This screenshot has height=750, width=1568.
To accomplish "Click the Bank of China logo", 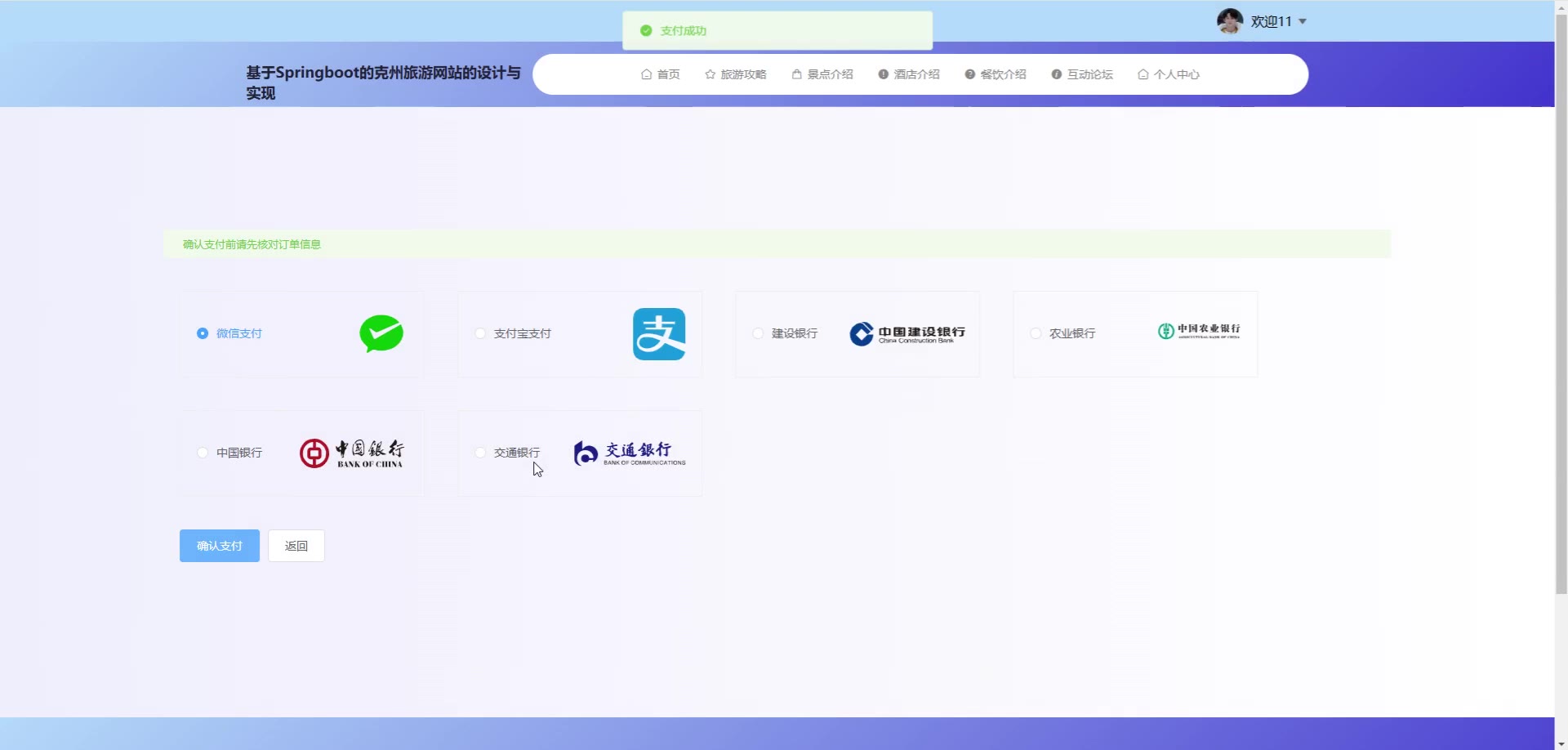I will [351, 453].
